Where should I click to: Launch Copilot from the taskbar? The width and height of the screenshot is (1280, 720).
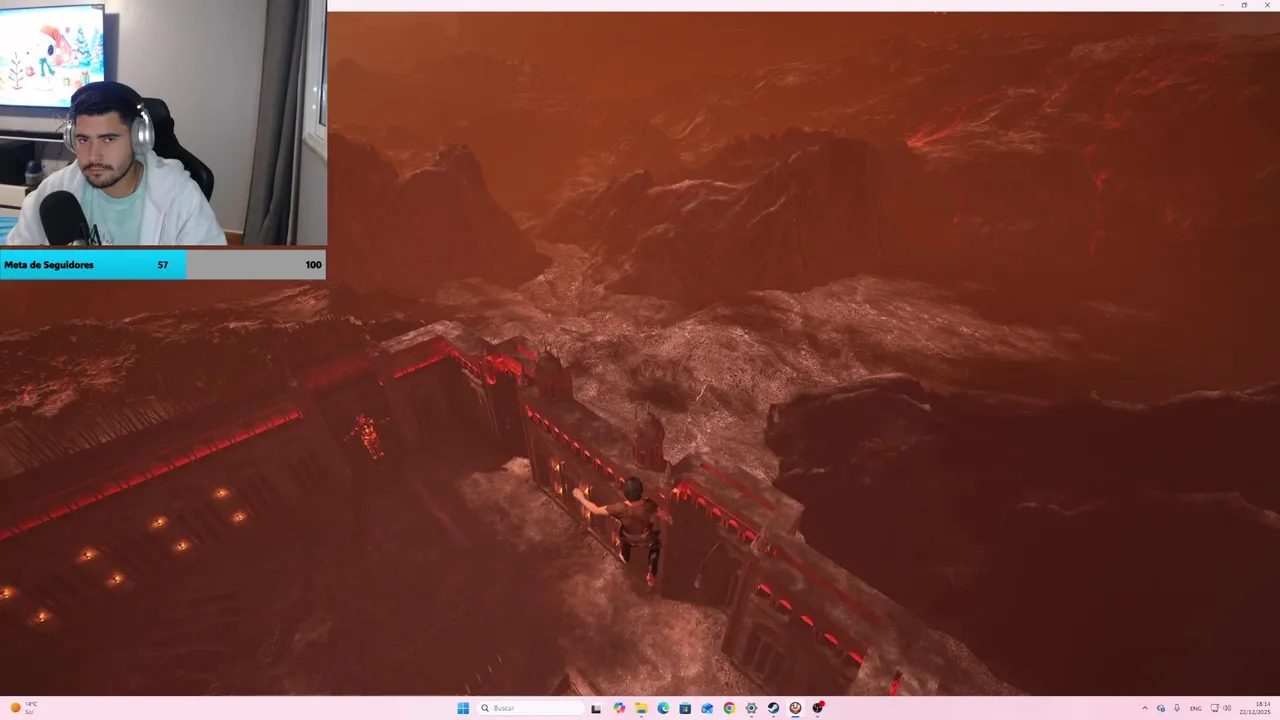coord(619,708)
